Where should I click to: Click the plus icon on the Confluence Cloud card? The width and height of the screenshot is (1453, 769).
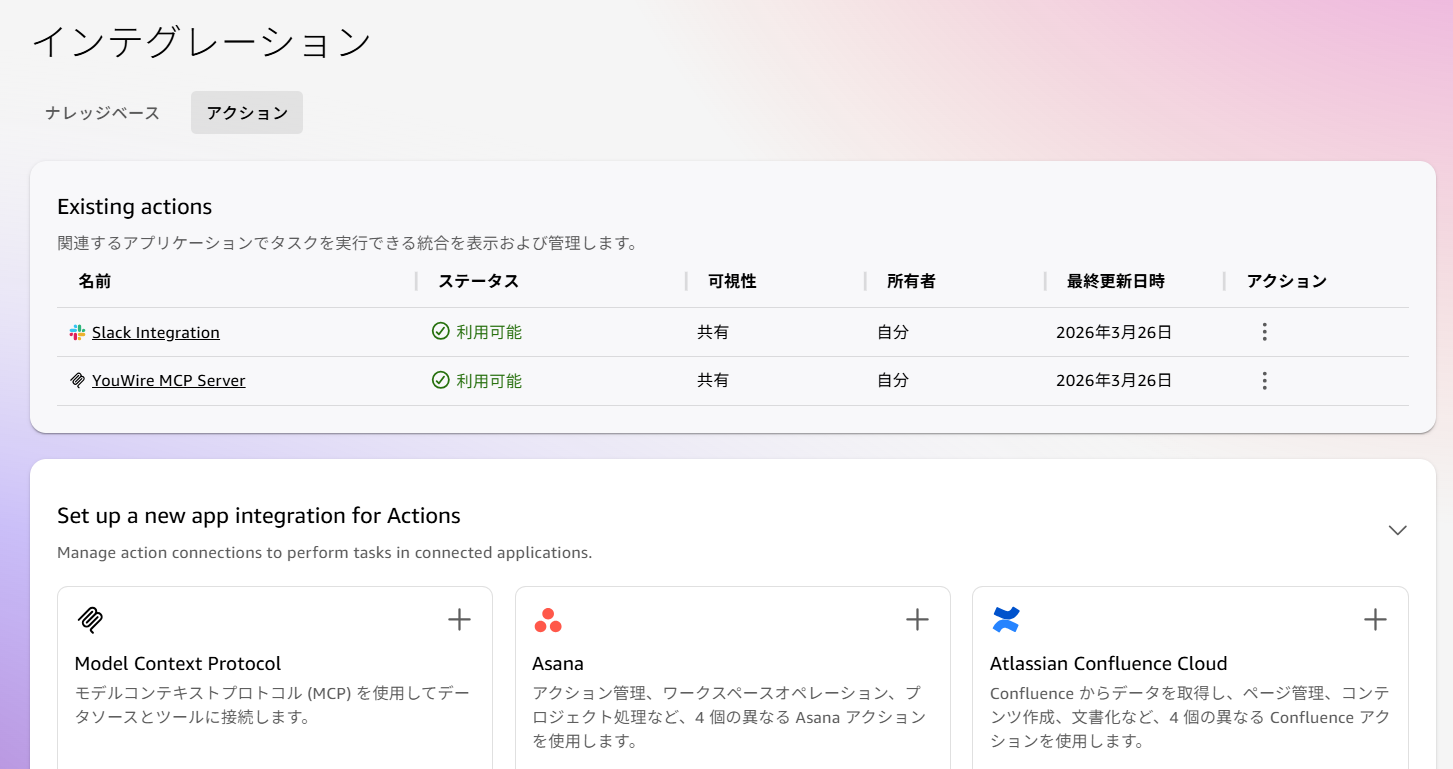coord(1375,620)
